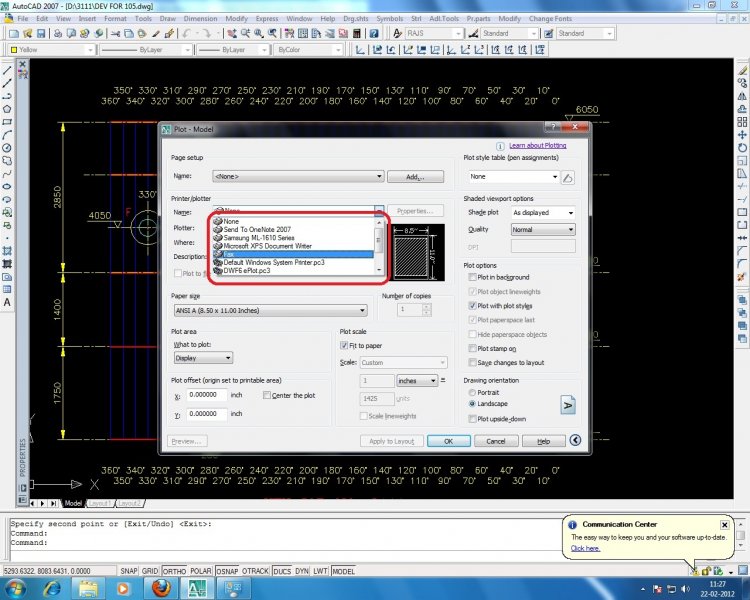Click the Copy icon in toolbar
Screen dimensions: 750x600
129,33
